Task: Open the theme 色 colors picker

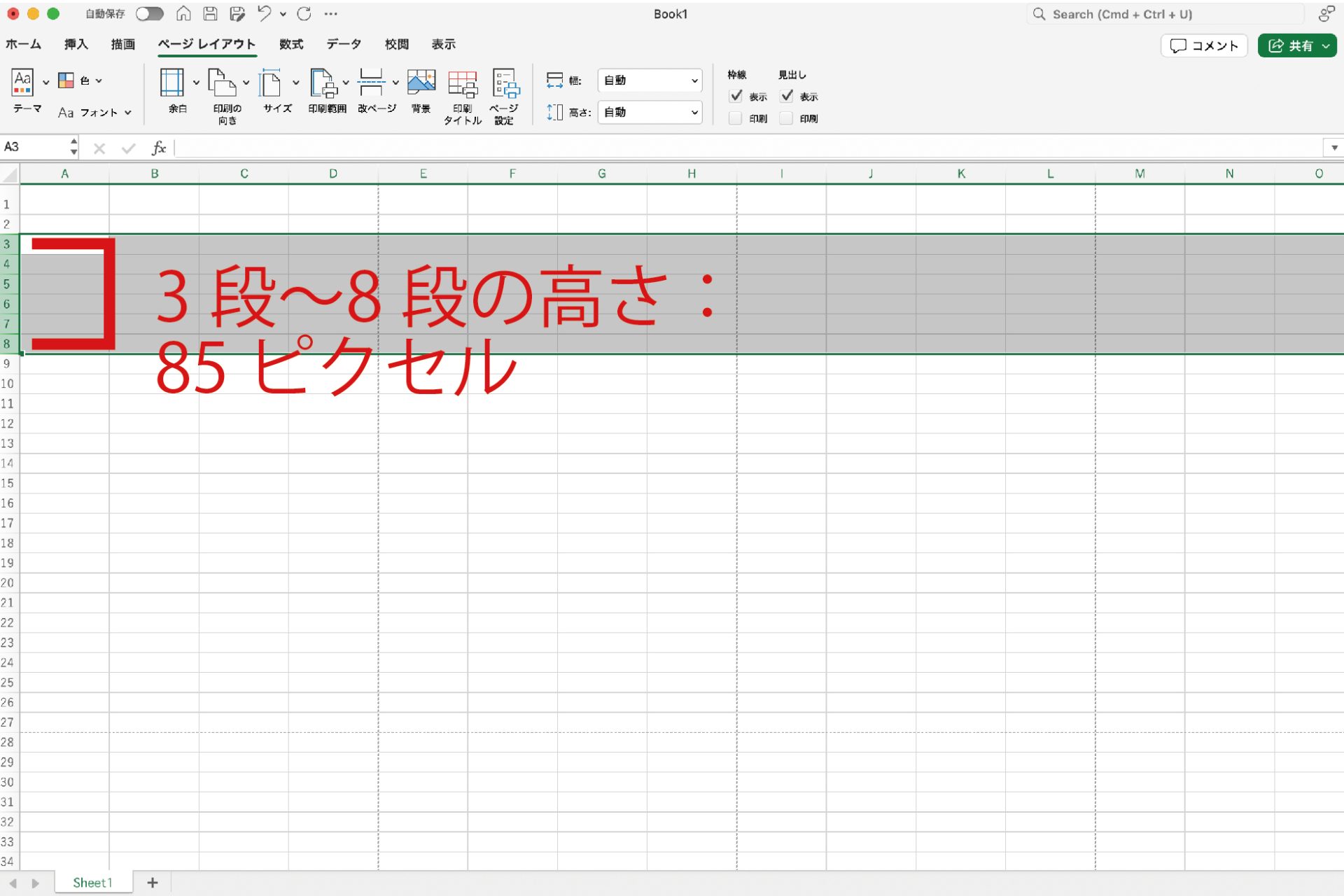Action: pos(80,80)
